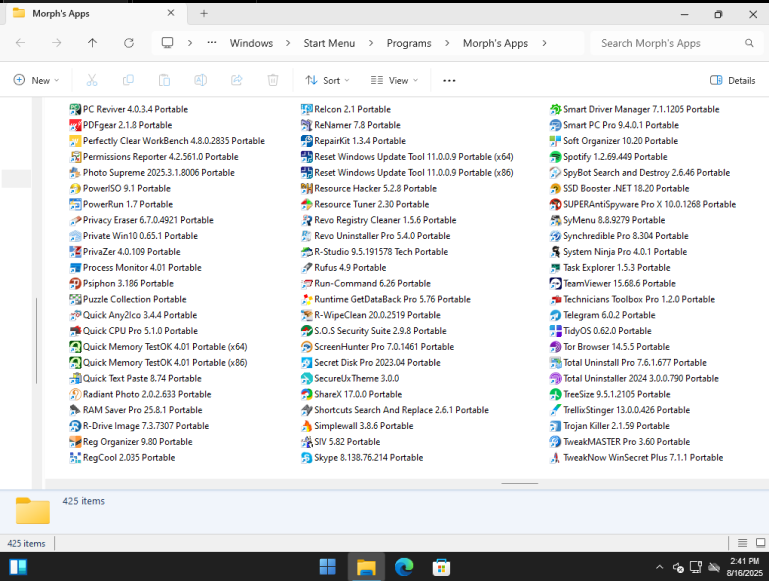
Task: Navigate to Programs in the breadcrumb
Action: 409,43
